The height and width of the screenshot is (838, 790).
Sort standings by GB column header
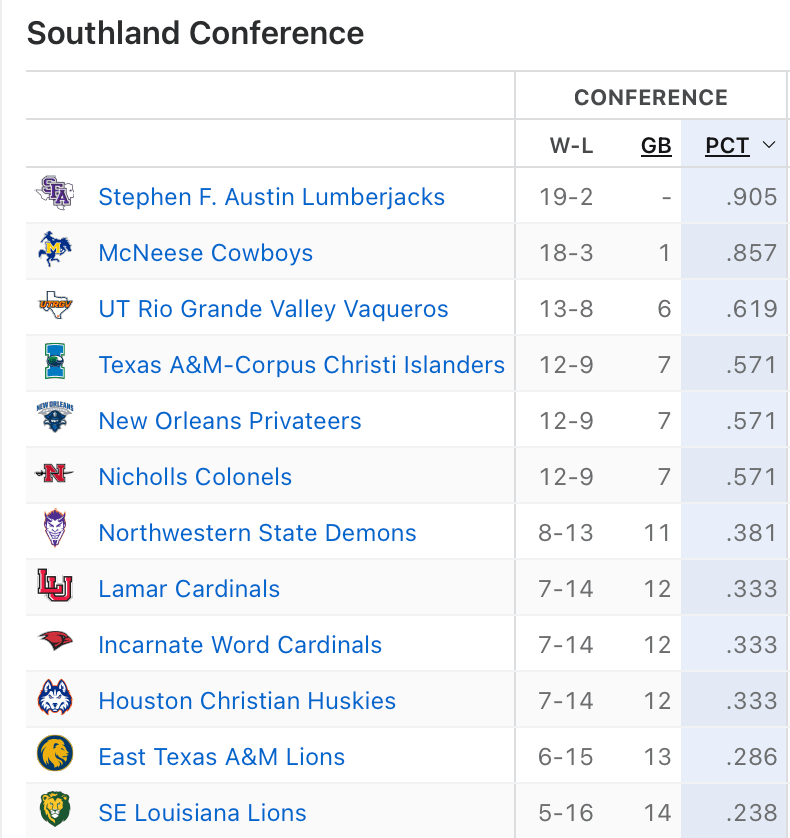(x=656, y=146)
